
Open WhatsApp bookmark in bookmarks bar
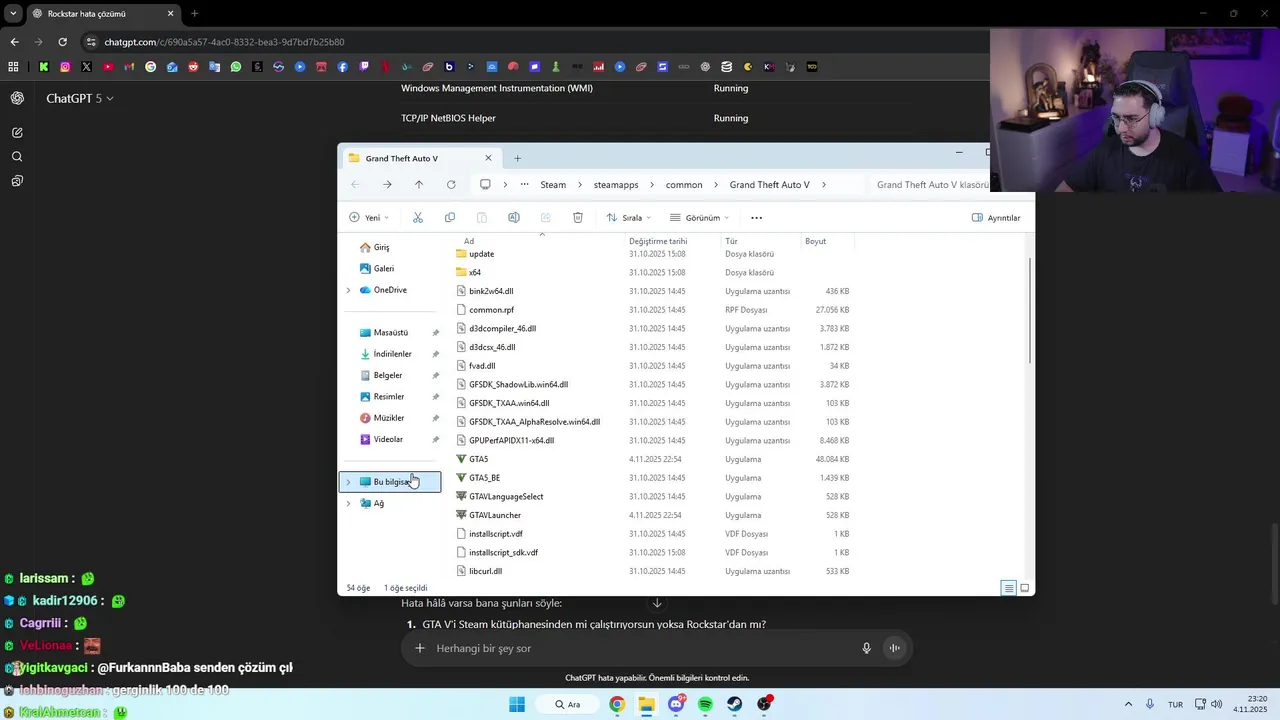pos(236,67)
